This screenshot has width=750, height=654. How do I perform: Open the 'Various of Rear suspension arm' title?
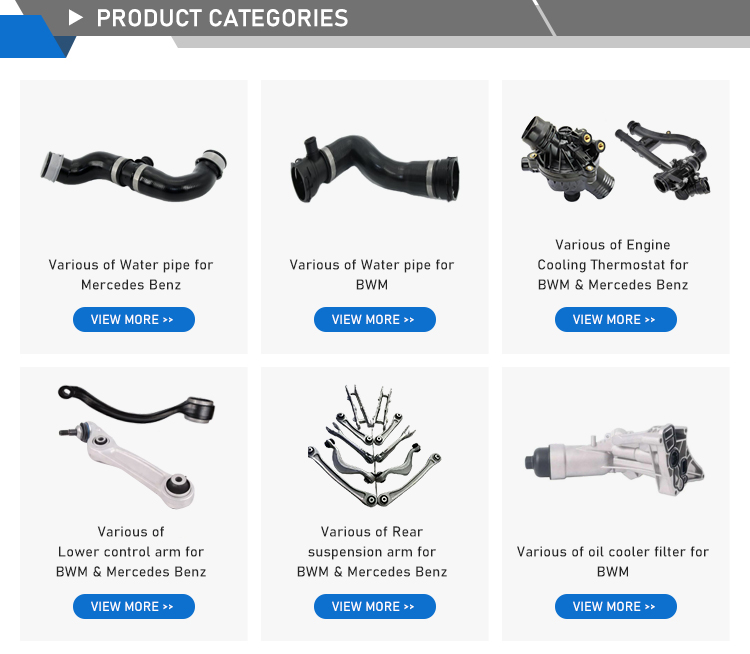[x=372, y=552]
